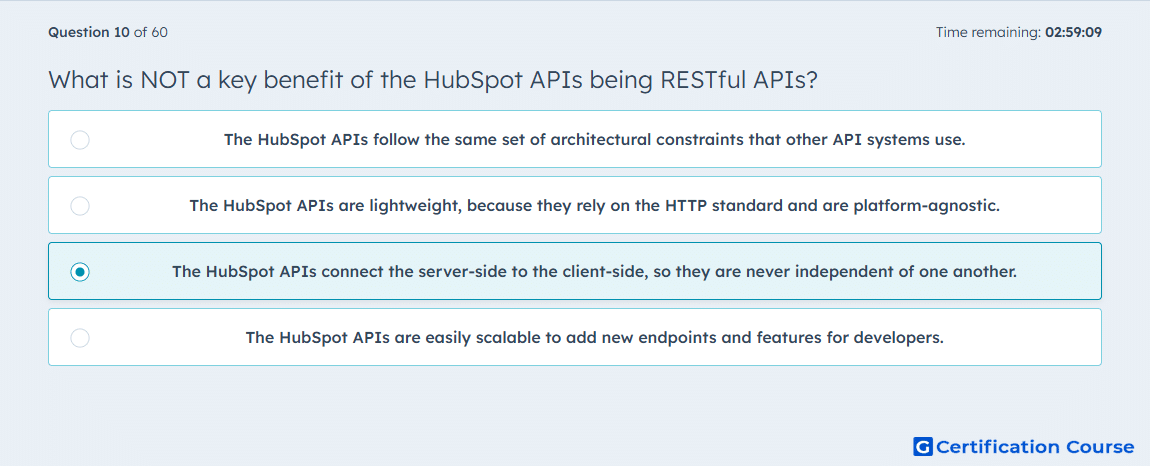Click the text 'easily scalable to add new endpoints'

click(x=541, y=338)
